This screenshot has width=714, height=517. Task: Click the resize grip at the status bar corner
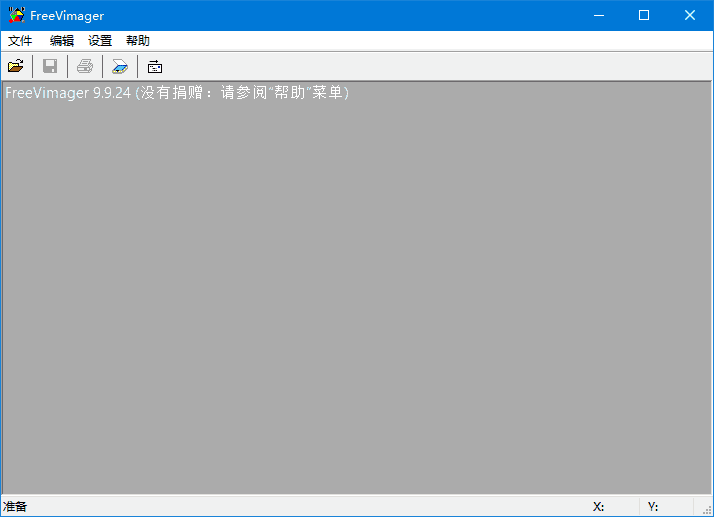[707, 510]
